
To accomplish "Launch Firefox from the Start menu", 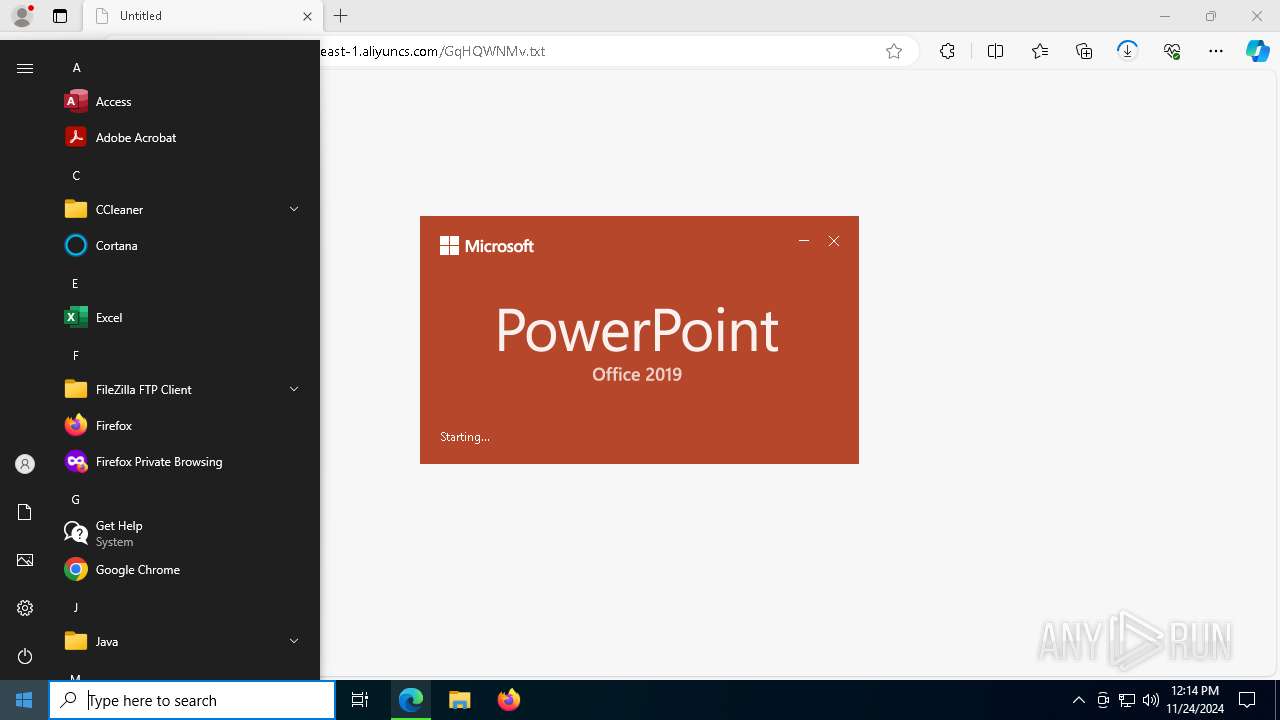I will pos(185,426).
